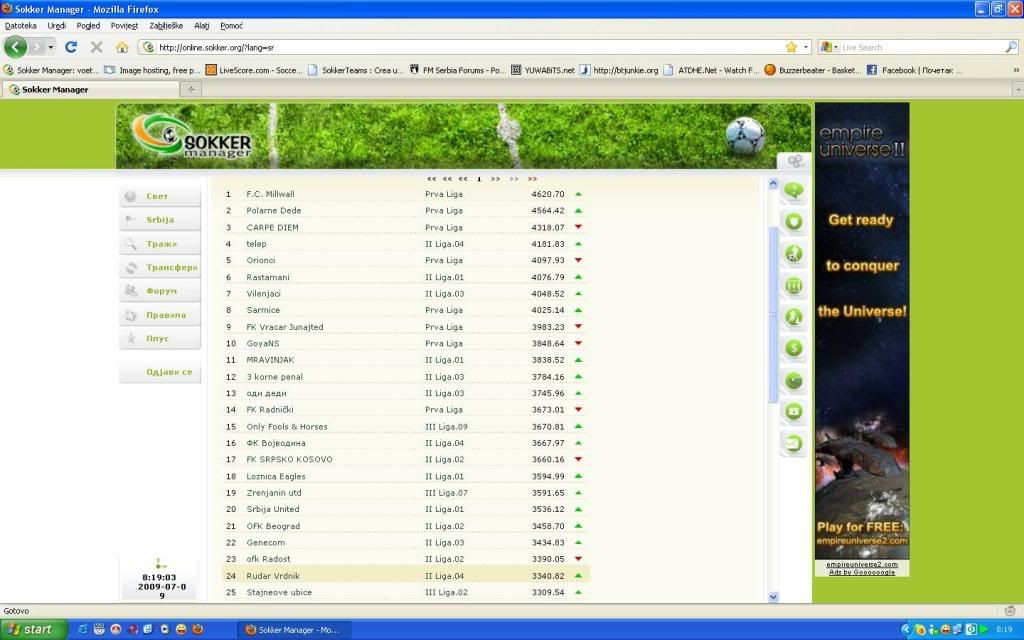Launch Firefox from quick launch bar
Screen dimensions: 1024x640
[197, 630]
